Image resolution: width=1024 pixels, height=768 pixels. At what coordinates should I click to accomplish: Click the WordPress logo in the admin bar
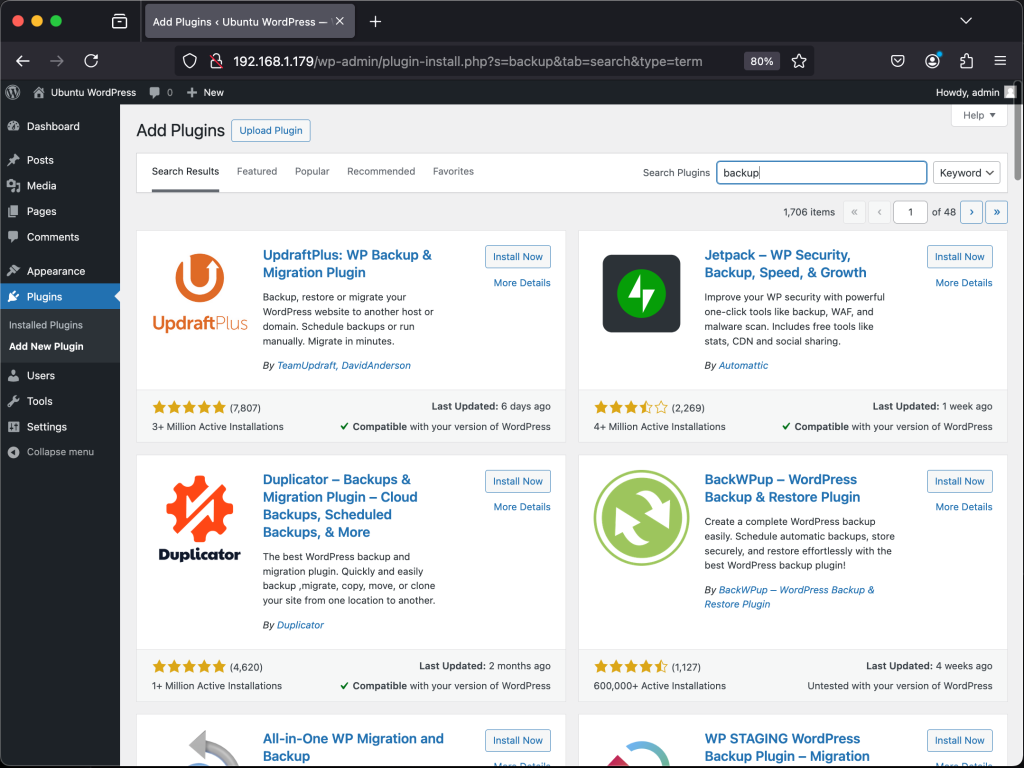pyautogui.click(x=11, y=92)
